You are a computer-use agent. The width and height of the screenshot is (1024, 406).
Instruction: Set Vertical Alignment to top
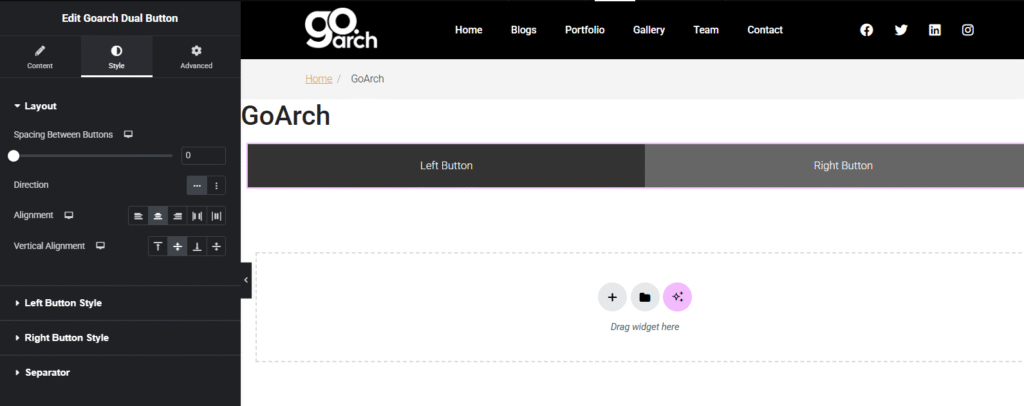157,246
